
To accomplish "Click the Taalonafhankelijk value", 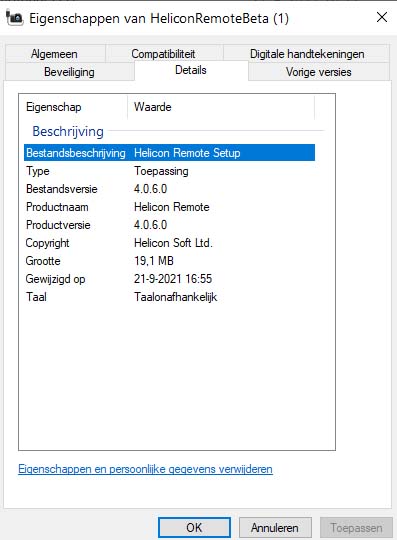I will coord(176,297).
